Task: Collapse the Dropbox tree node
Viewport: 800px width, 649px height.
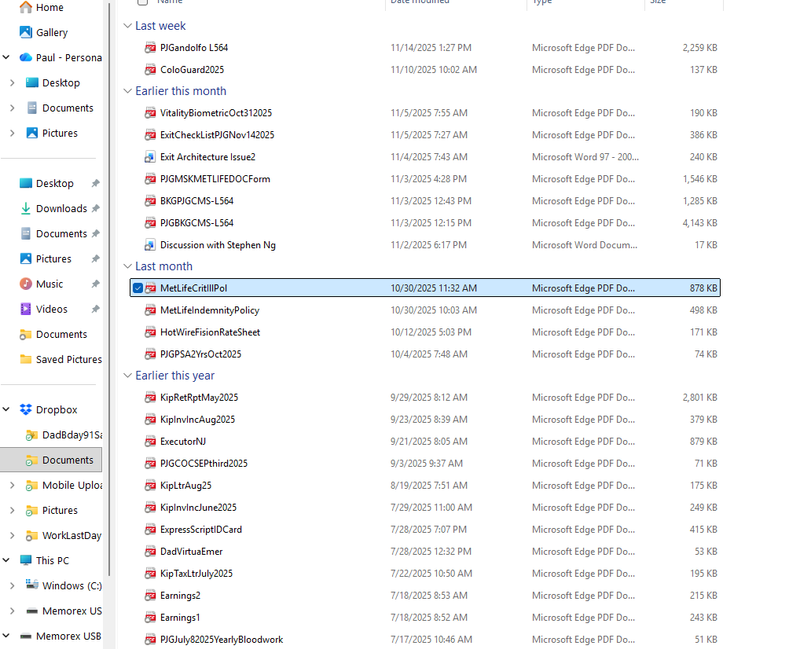Action: click(6, 409)
